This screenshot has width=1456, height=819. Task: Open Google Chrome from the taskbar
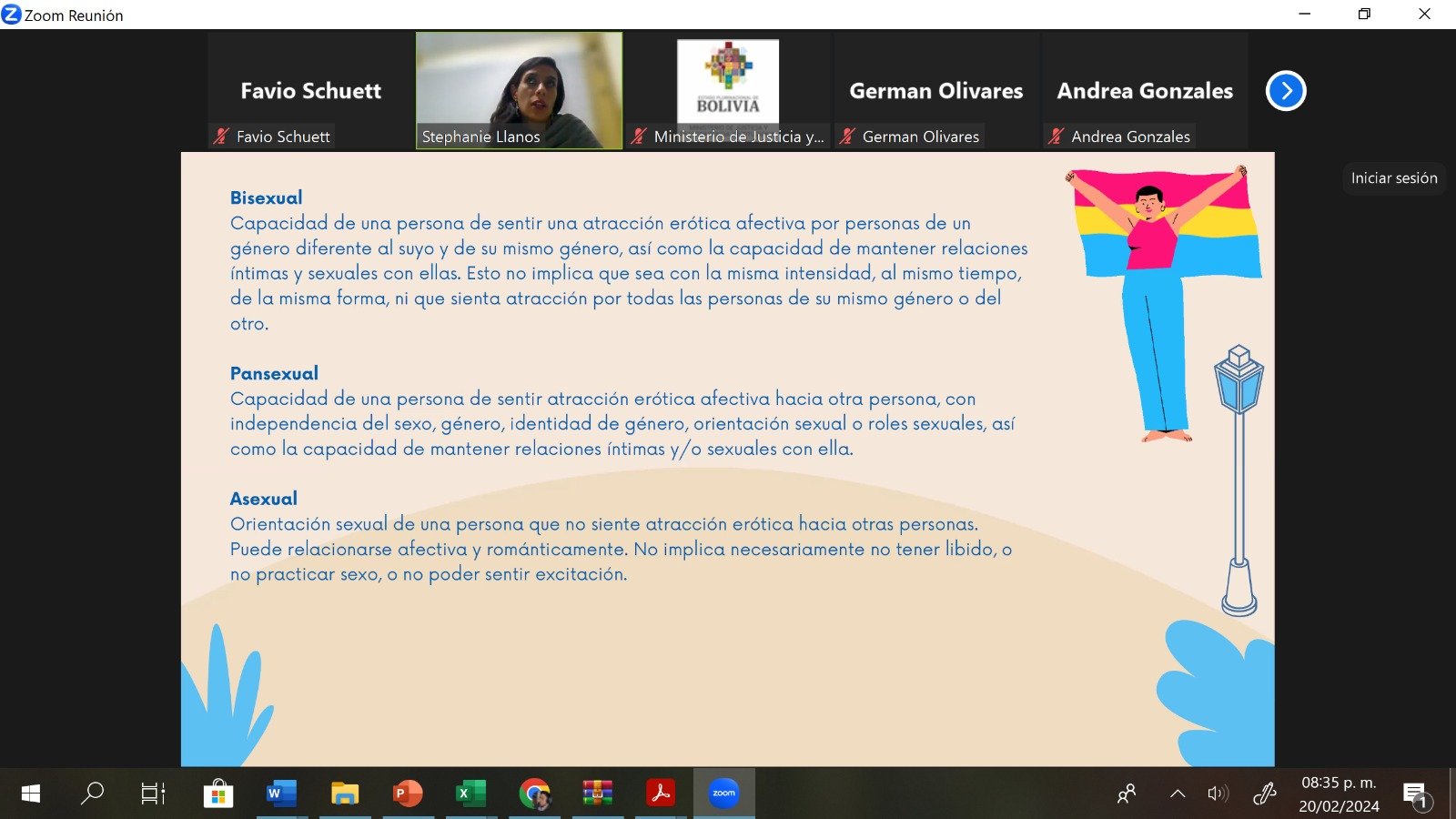click(534, 793)
